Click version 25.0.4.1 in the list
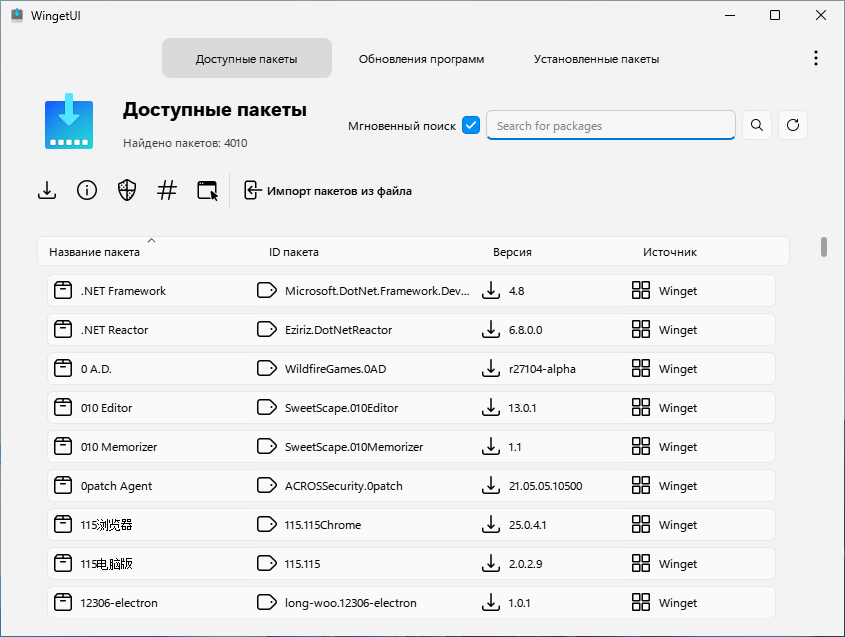845x637 pixels. point(528,525)
